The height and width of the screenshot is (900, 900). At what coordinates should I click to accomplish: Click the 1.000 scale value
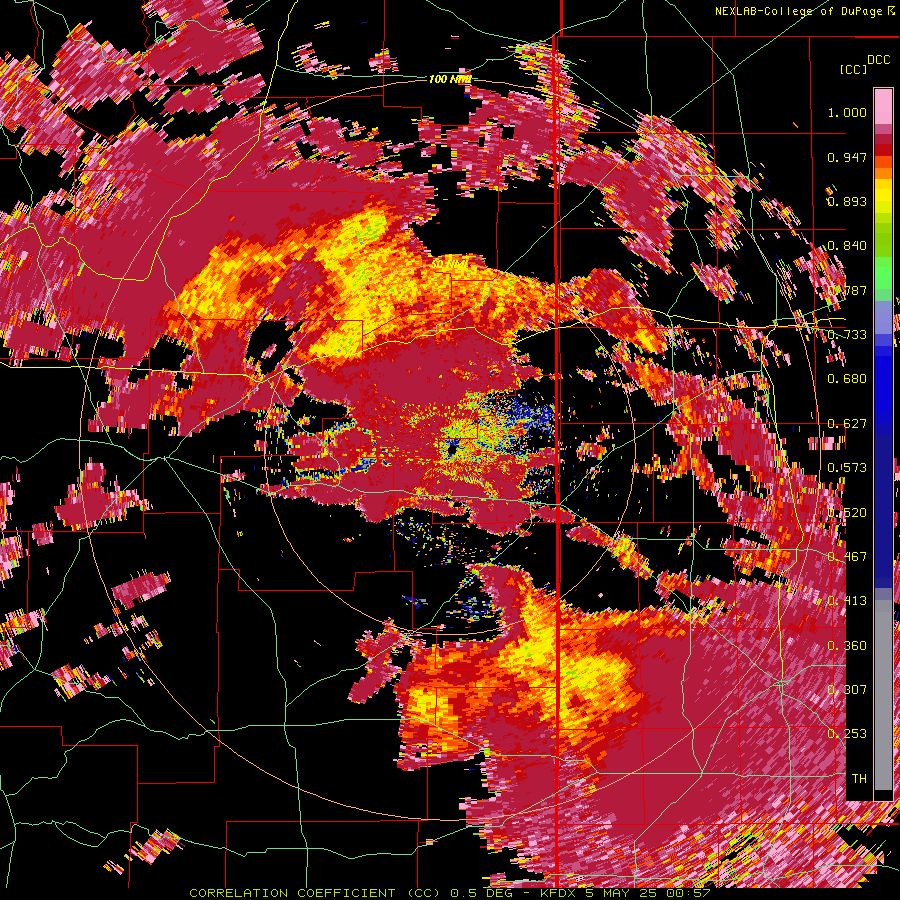[847, 112]
